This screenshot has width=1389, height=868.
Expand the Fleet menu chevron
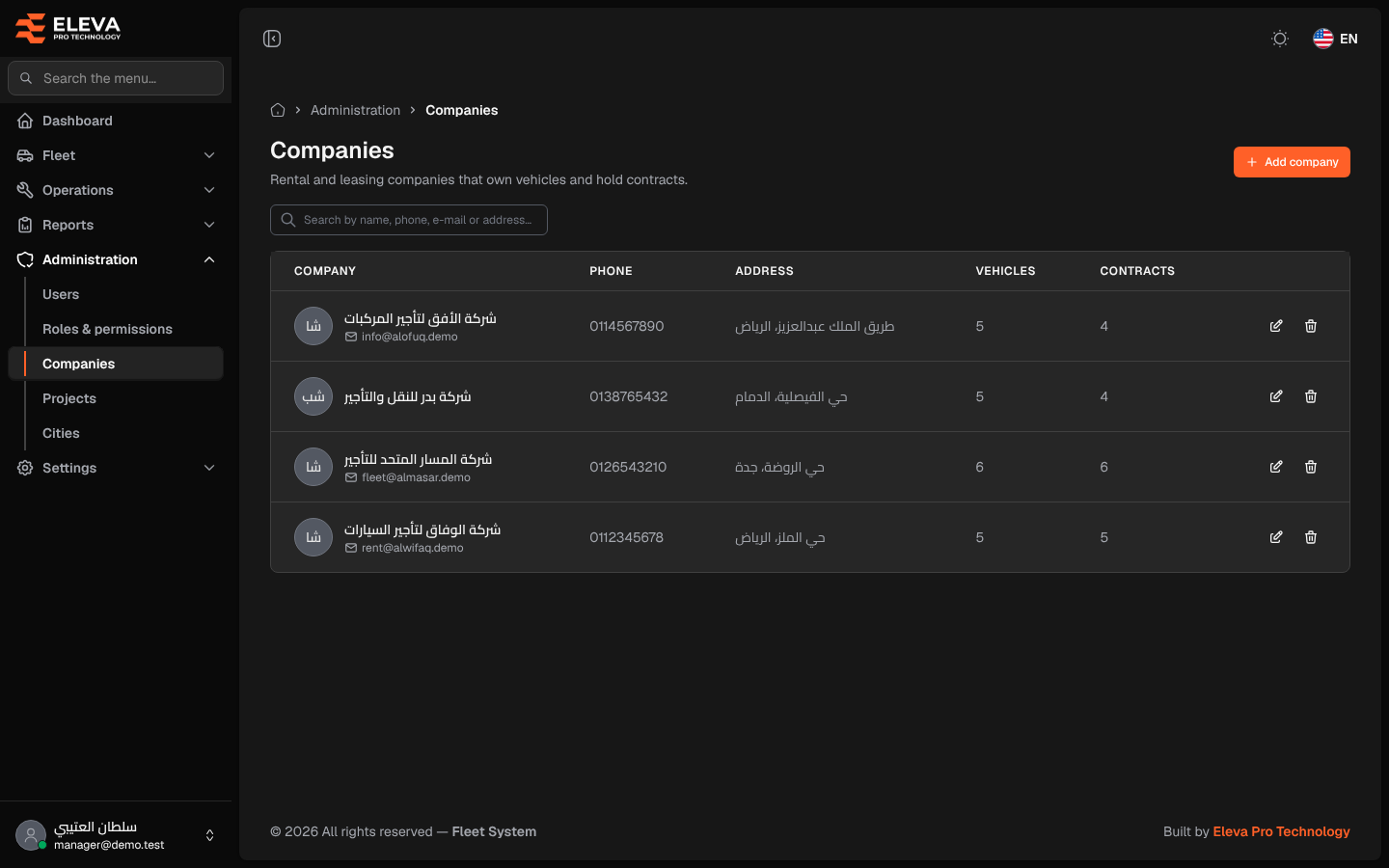coord(209,155)
